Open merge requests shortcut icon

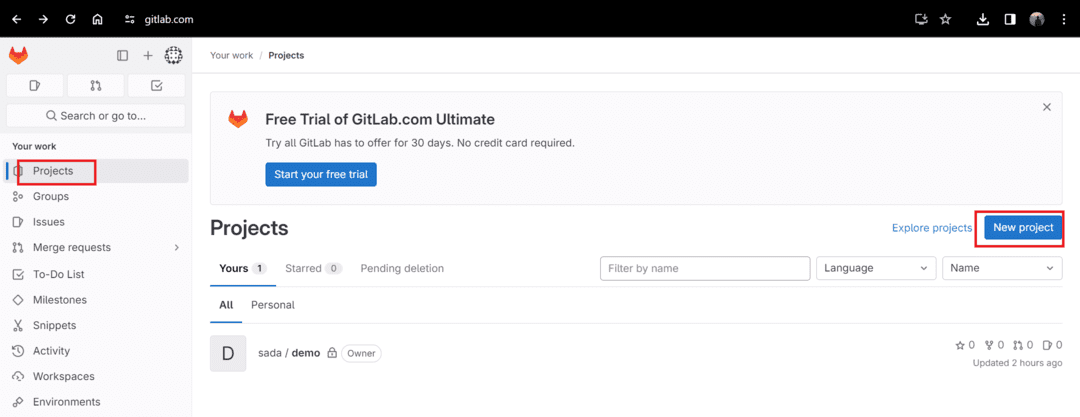[96, 85]
